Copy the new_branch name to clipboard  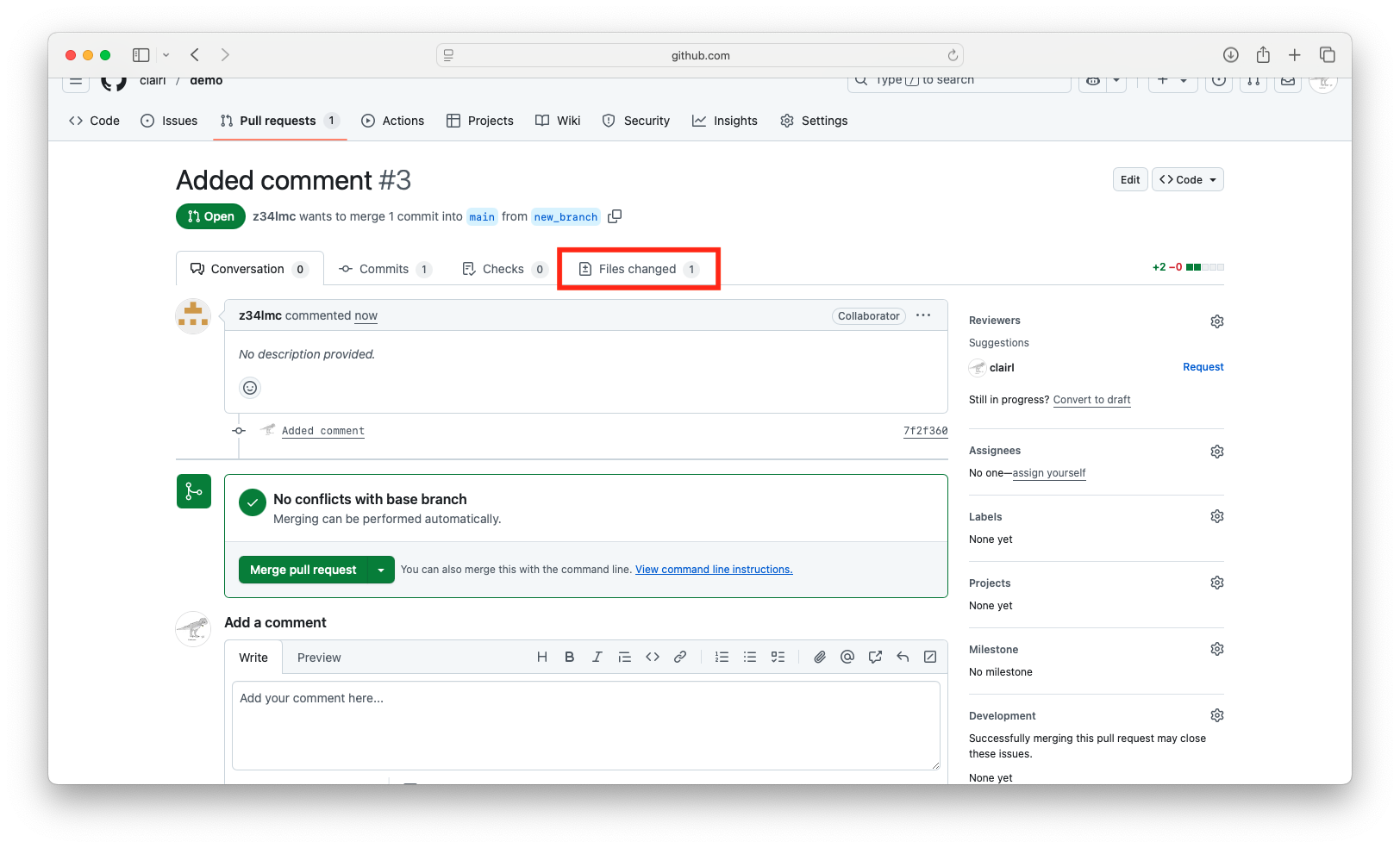pos(615,216)
